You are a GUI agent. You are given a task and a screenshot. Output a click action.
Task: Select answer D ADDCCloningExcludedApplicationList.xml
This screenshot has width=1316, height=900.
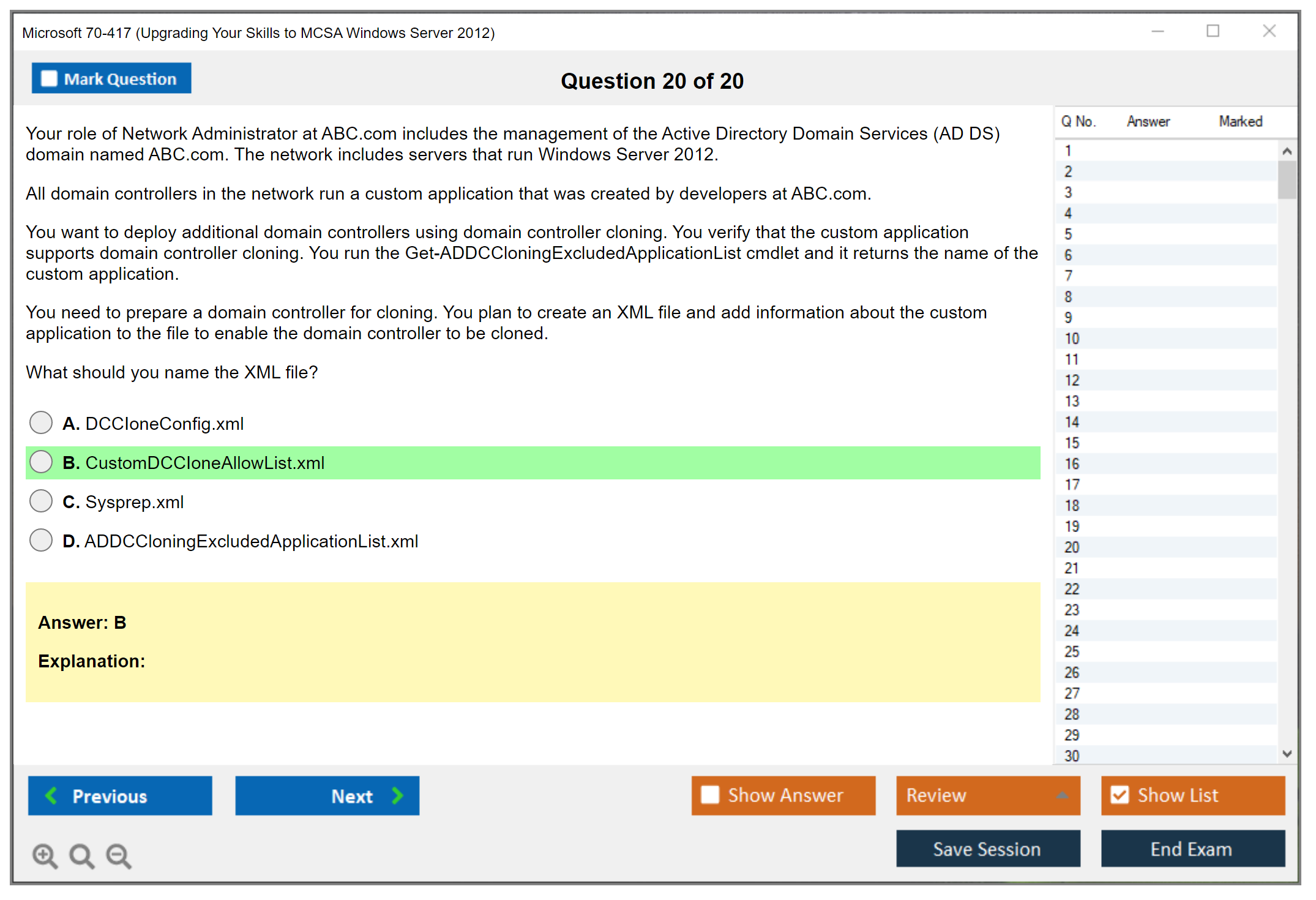[x=41, y=540]
